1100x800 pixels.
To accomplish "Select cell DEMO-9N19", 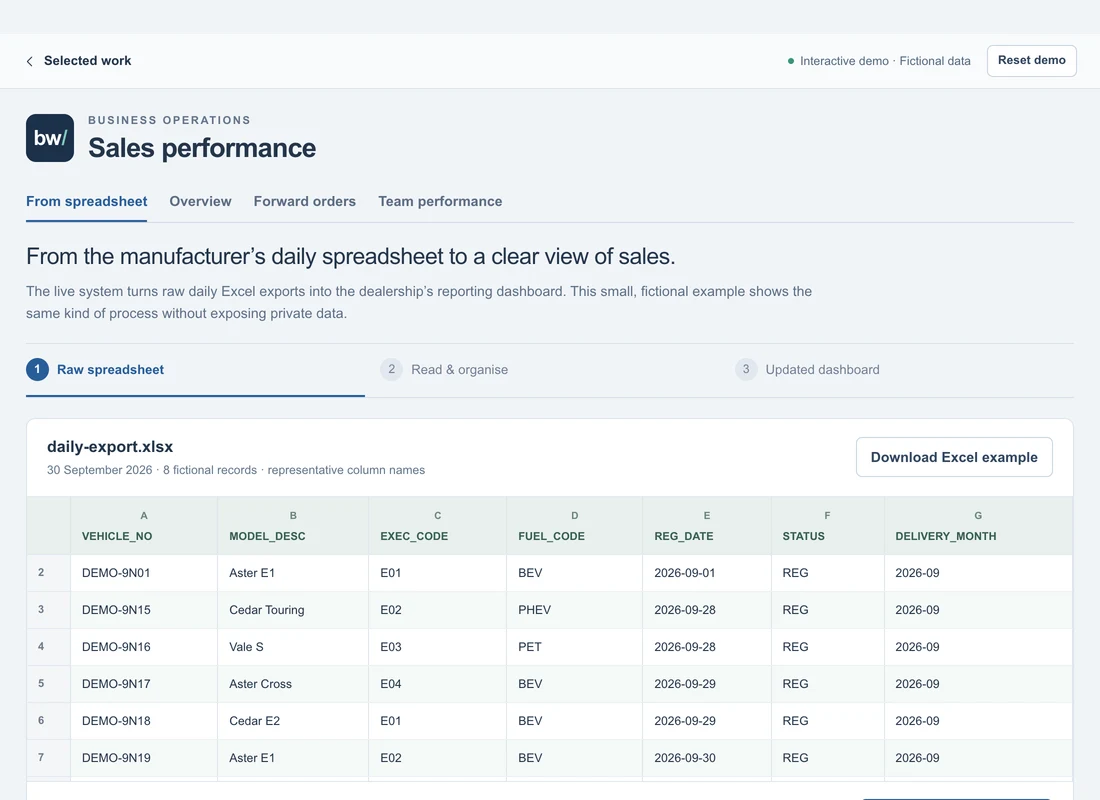I will [144, 758].
